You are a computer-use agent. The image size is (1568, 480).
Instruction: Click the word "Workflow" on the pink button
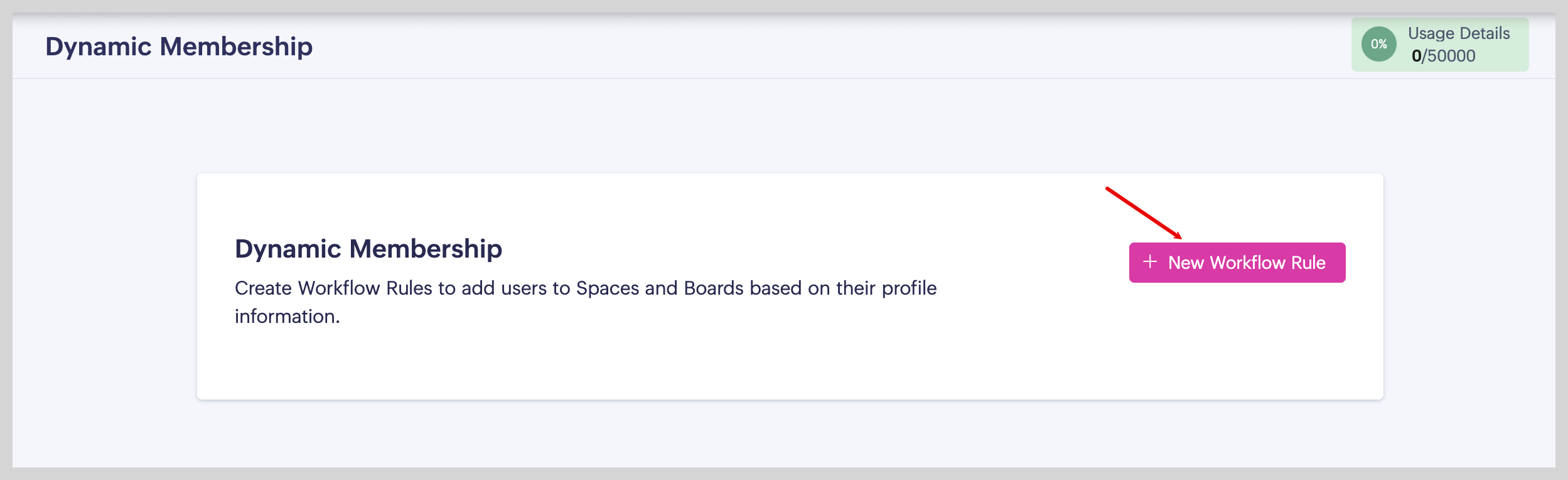click(x=1247, y=263)
